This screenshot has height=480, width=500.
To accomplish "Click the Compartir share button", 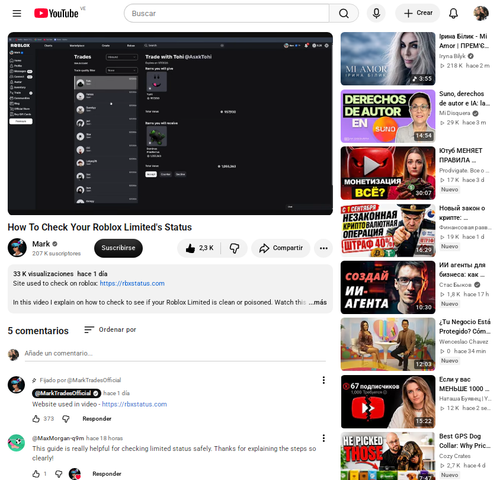I will [281, 248].
